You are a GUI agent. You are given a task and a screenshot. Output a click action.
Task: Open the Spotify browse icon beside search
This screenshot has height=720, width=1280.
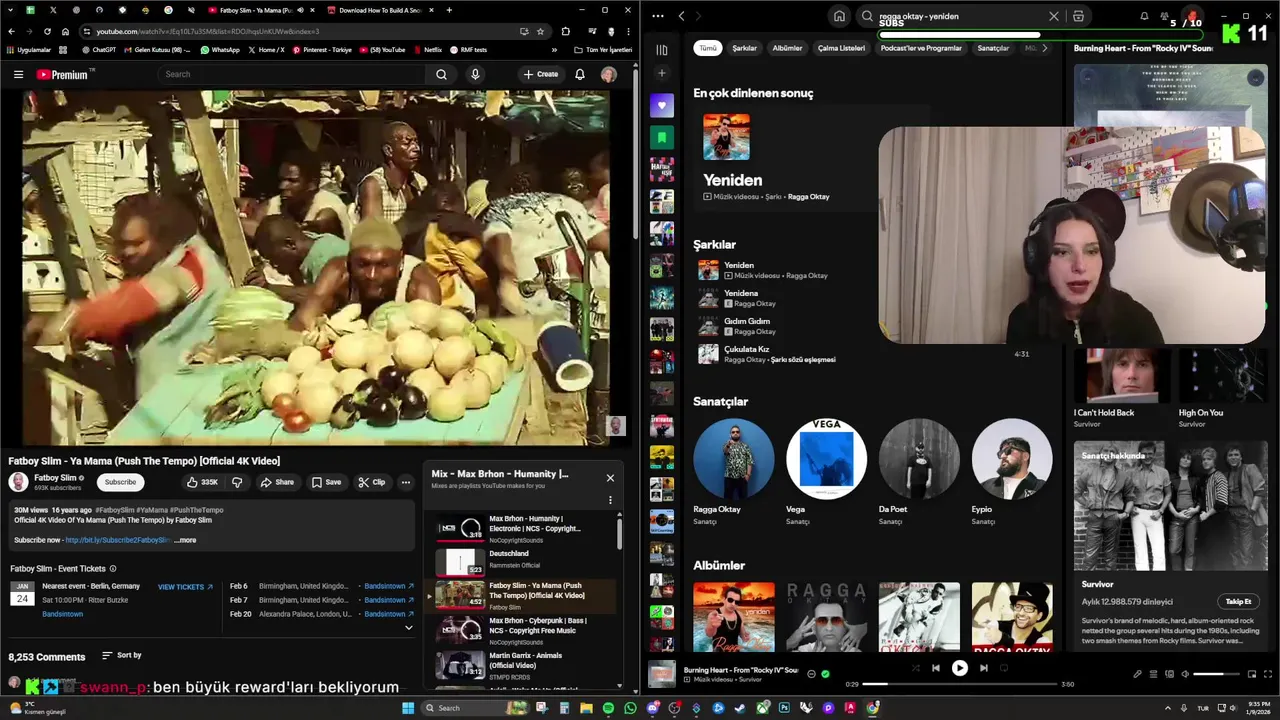[x=1078, y=16]
